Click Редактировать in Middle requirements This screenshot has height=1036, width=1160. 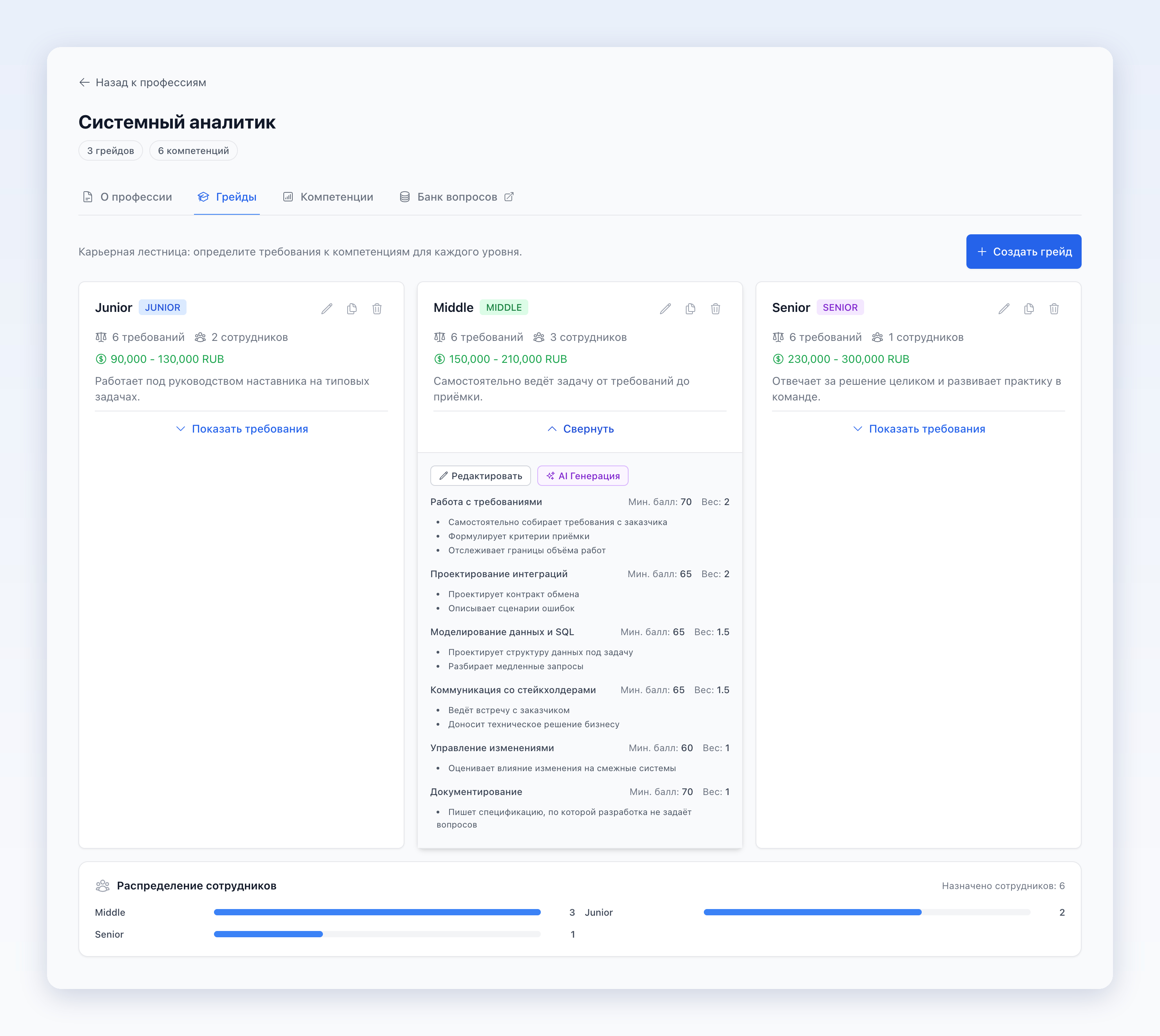pyautogui.click(x=480, y=476)
